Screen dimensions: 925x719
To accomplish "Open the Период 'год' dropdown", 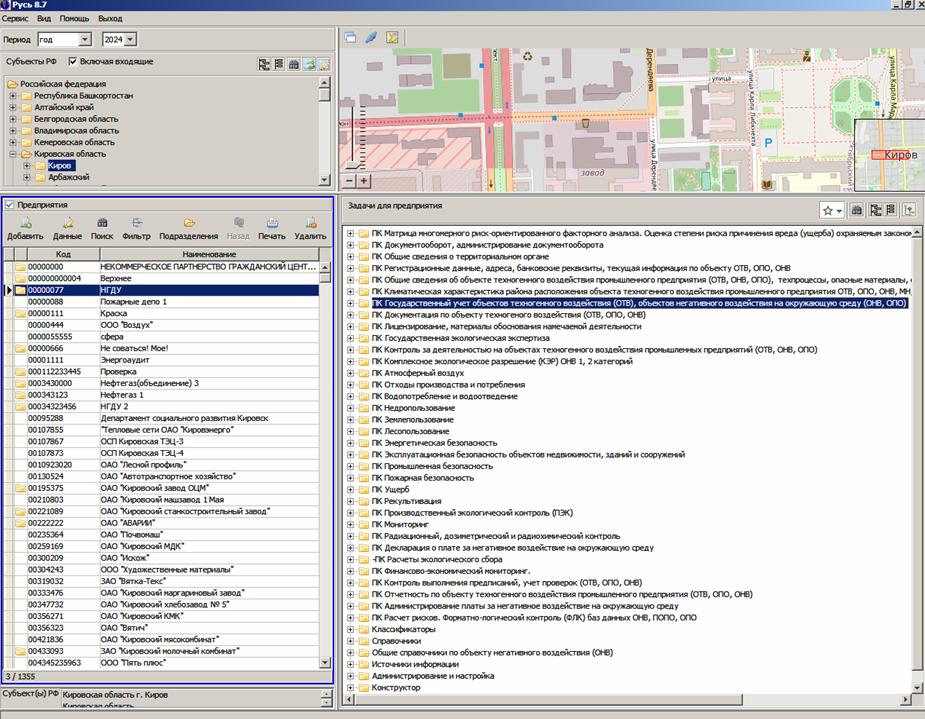I will [84, 40].
